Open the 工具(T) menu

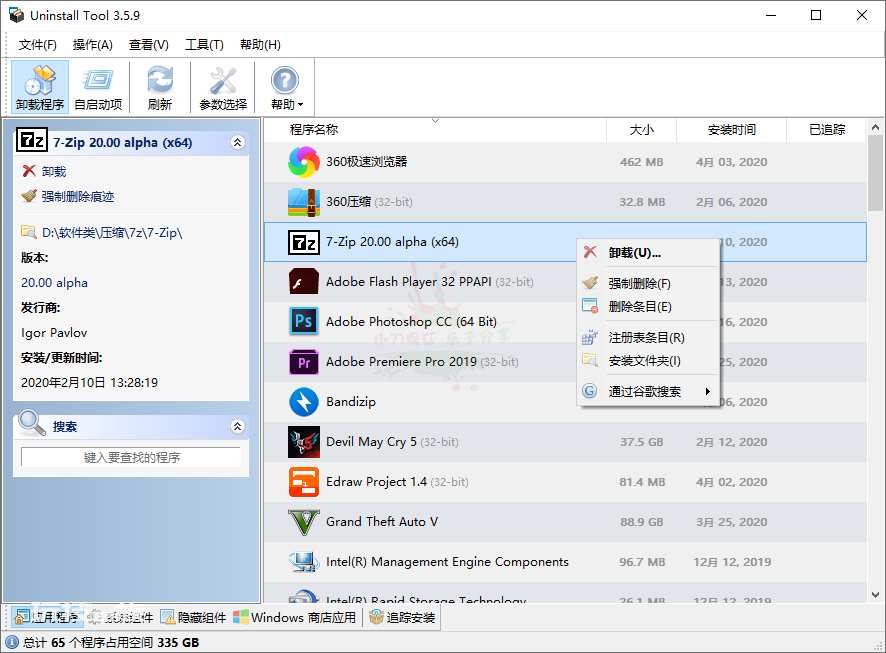tap(204, 45)
